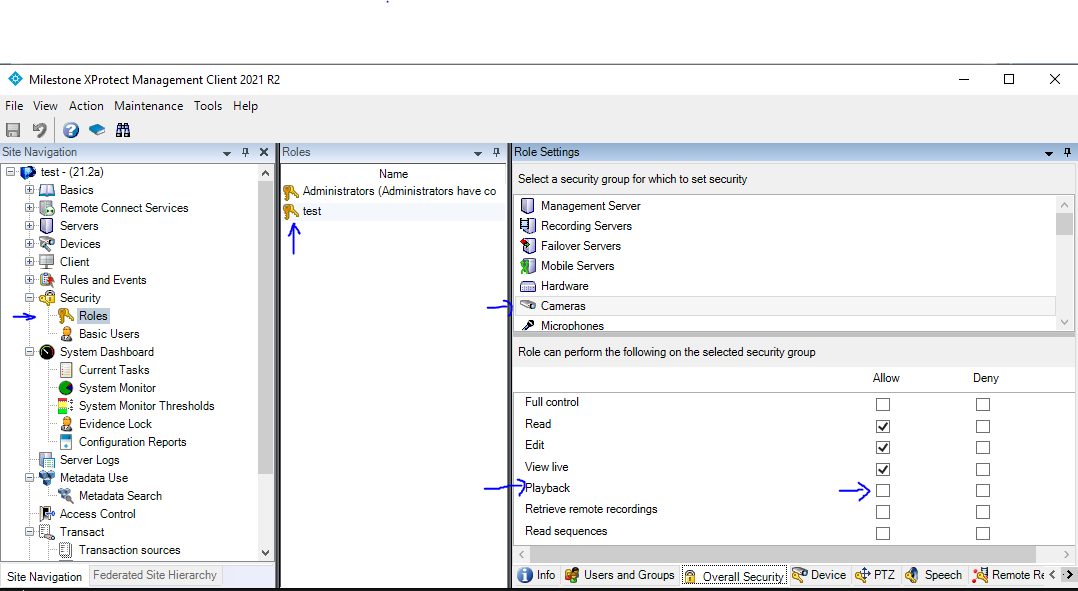Image resolution: width=1078 pixels, height=591 pixels.
Task: Select the Evidence Lock node icon
Action: coord(66,424)
